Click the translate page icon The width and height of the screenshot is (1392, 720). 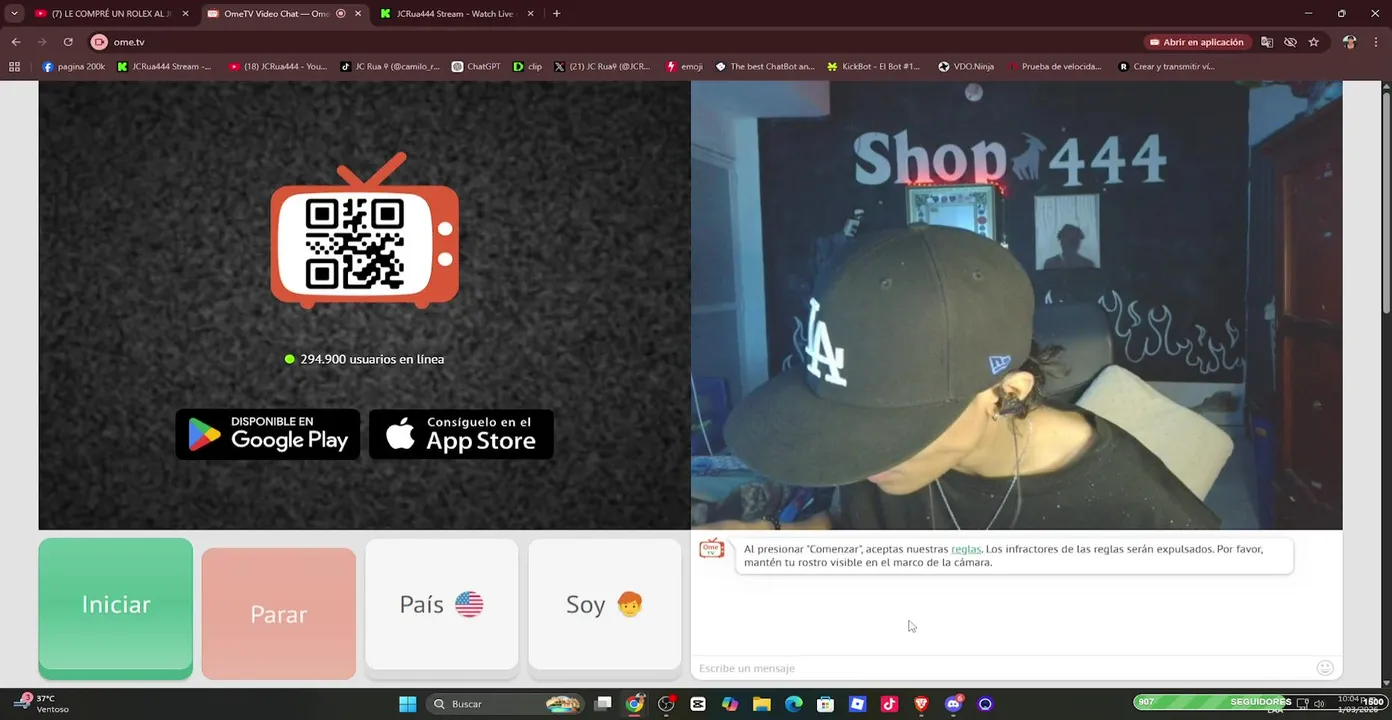pyautogui.click(x=1267, y=42)
